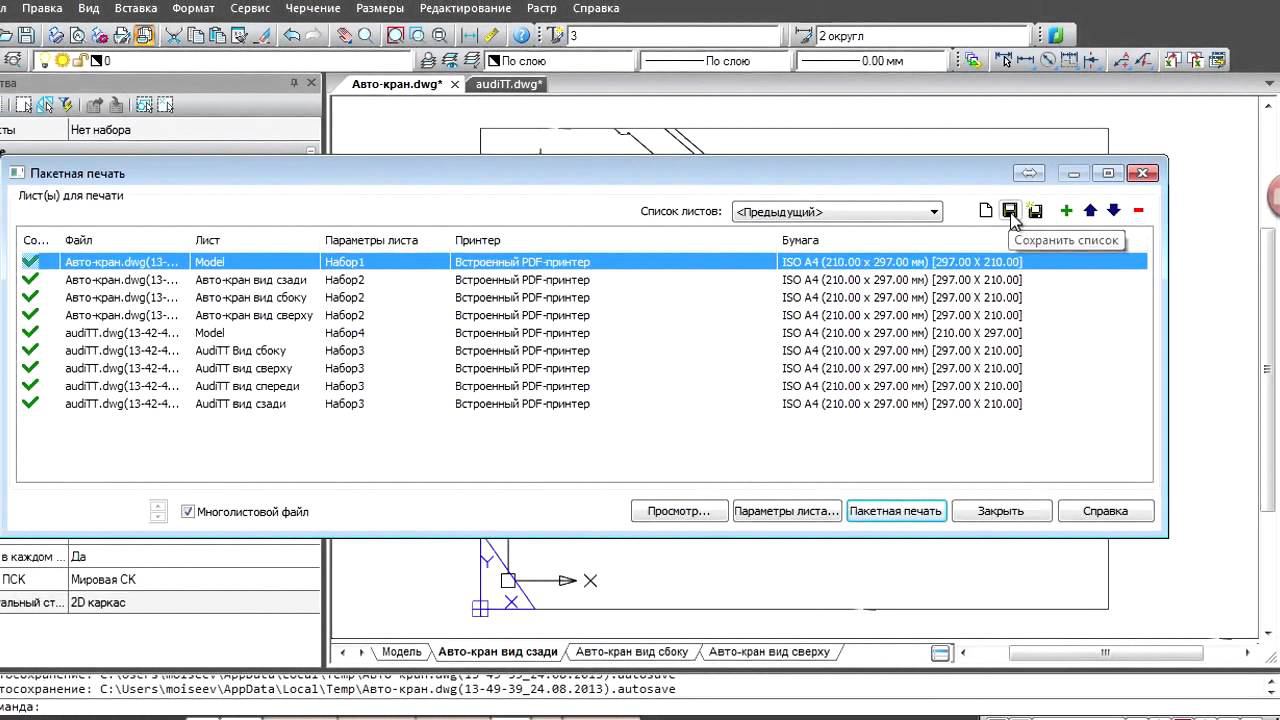
Task: Click the Справка button in dialog
Action: click(1105, 511)
